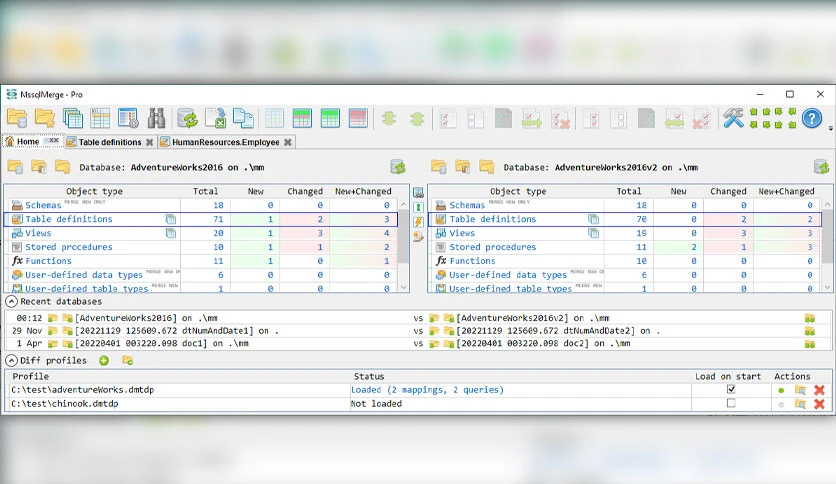Click New+Changed column header in right panel
This screenshot has height=484, width=836.
click(x=786, y=191)
